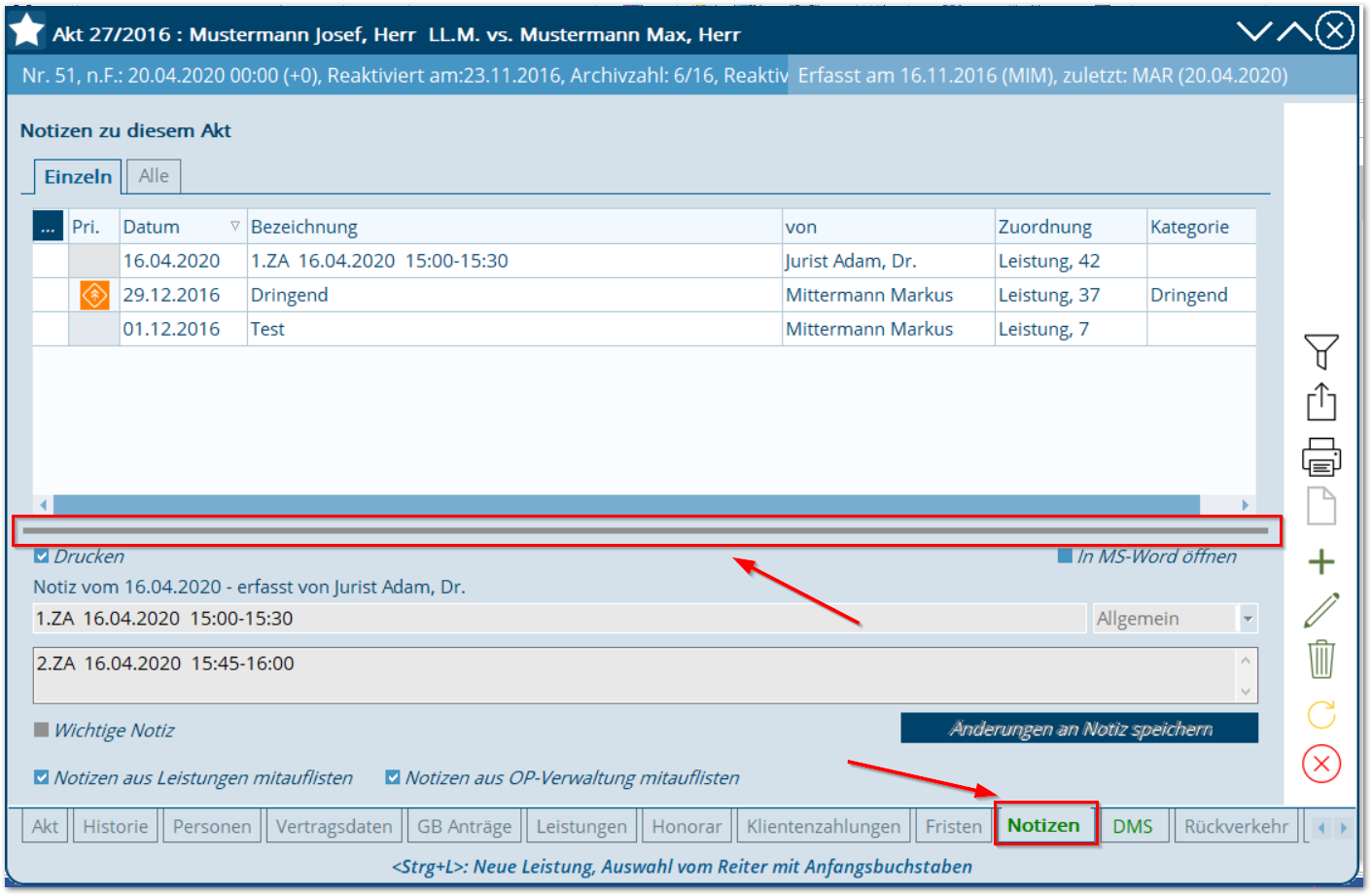Click the printer icon

point(1320,455)
